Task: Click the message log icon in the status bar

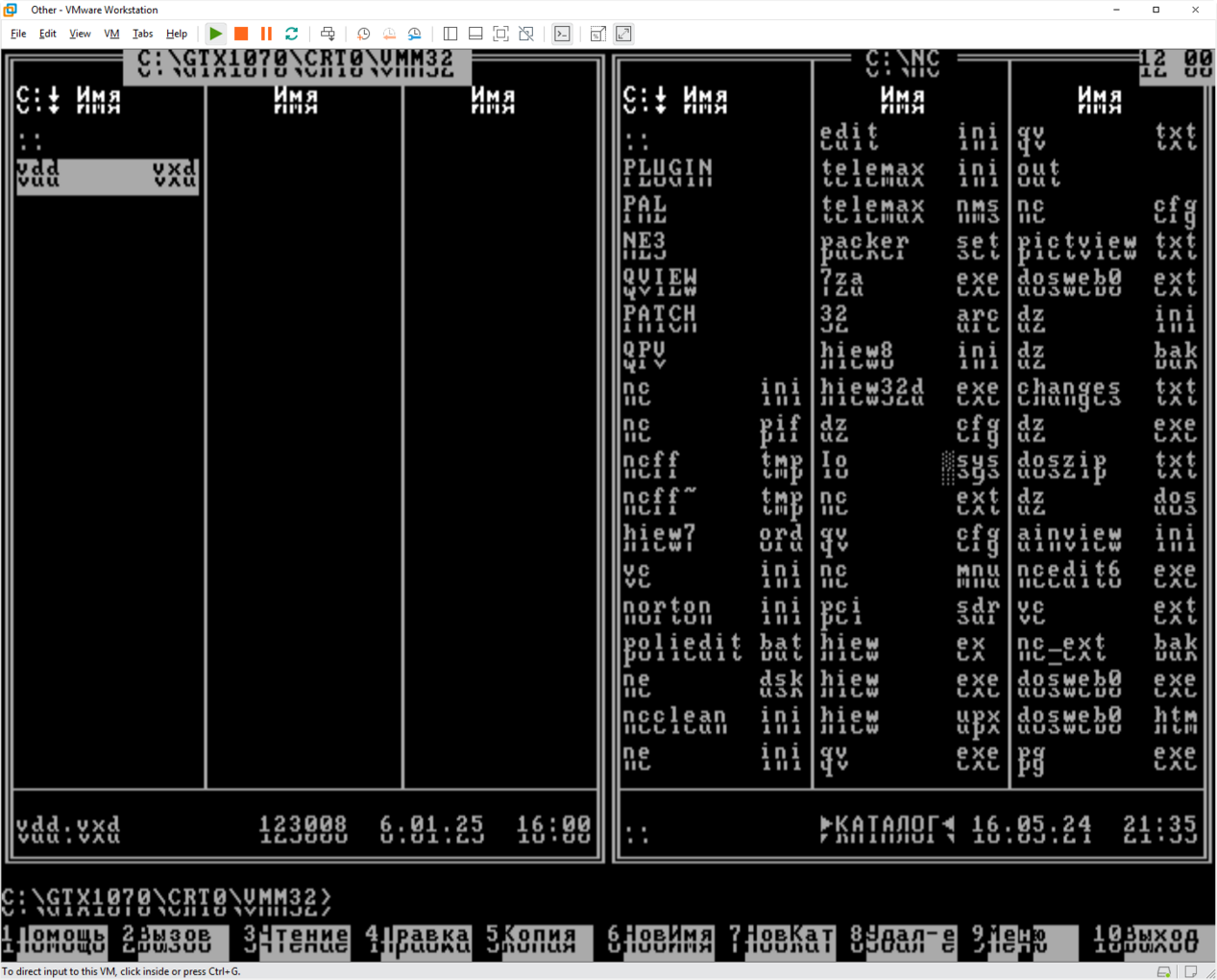Action: pos(1191,971)
